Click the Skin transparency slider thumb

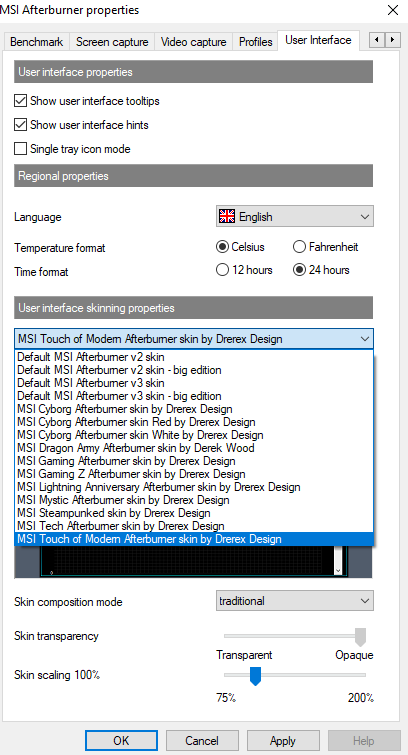[360, 637]
